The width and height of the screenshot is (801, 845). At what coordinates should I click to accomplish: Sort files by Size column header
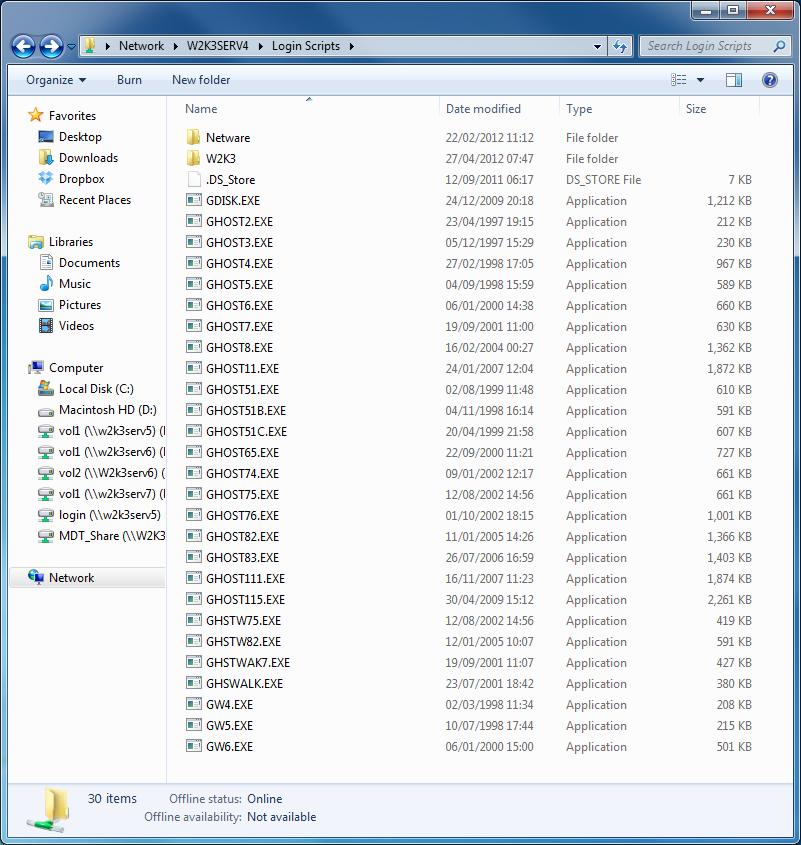[696, 109]
